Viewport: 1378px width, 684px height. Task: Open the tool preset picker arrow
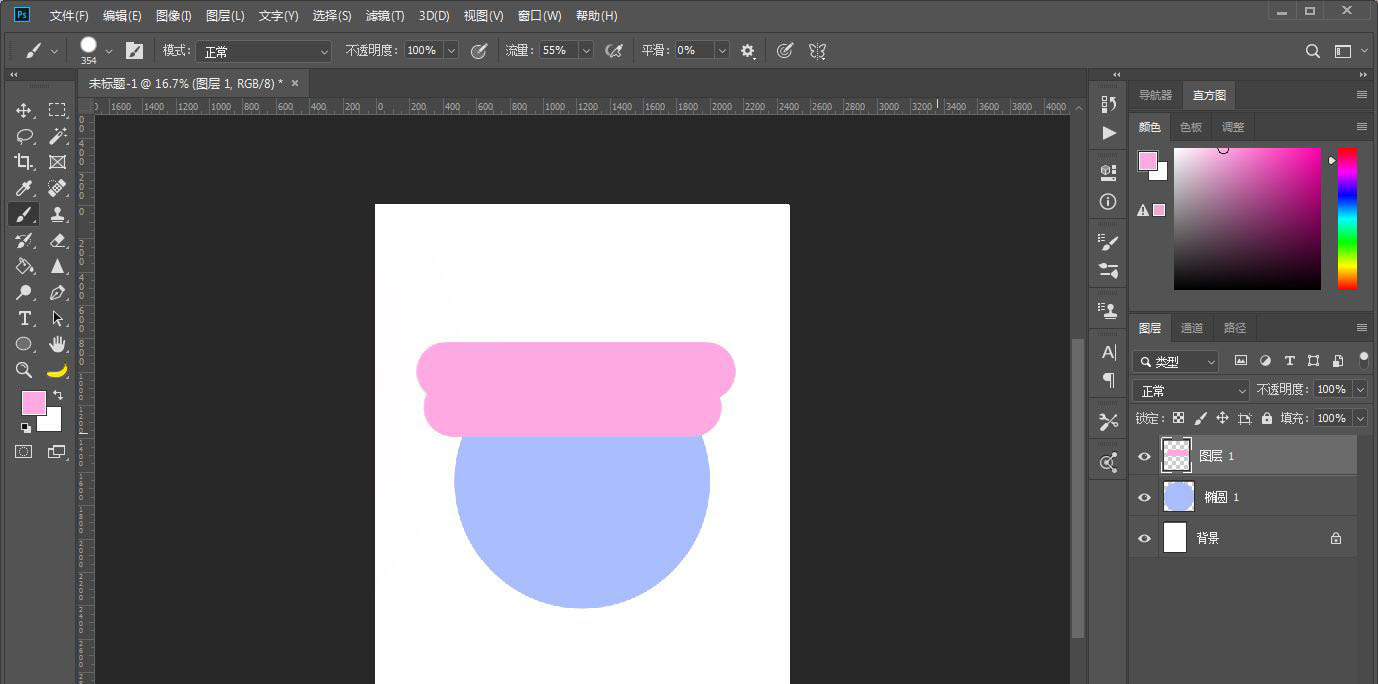(54, 50)
